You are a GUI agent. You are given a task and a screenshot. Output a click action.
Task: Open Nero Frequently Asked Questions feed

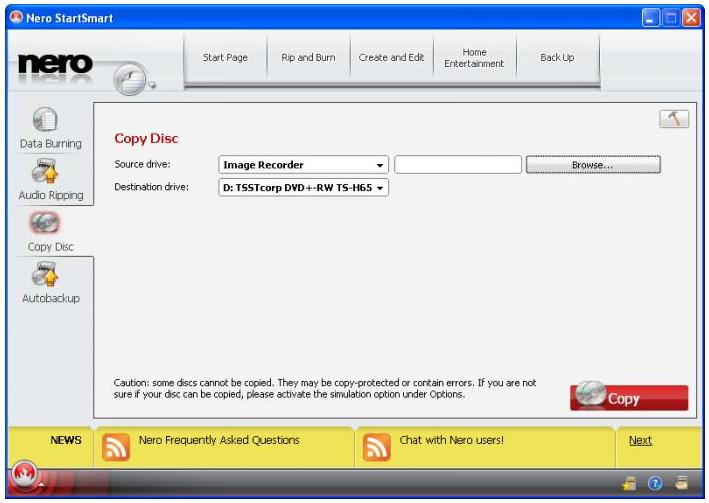(x=219, y=440)
